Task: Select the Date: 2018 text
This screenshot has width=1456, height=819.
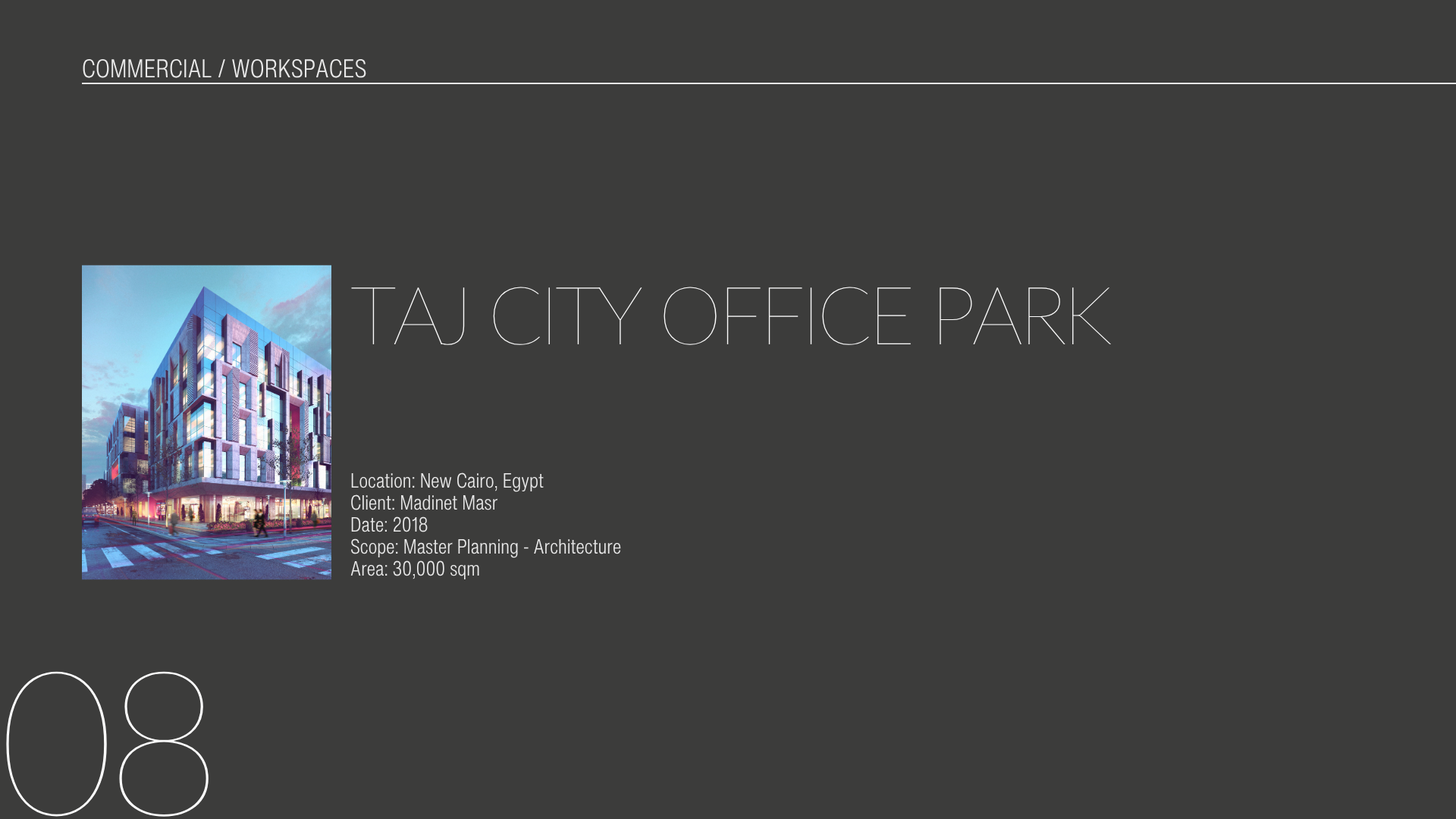Action: tap(389, 526)
